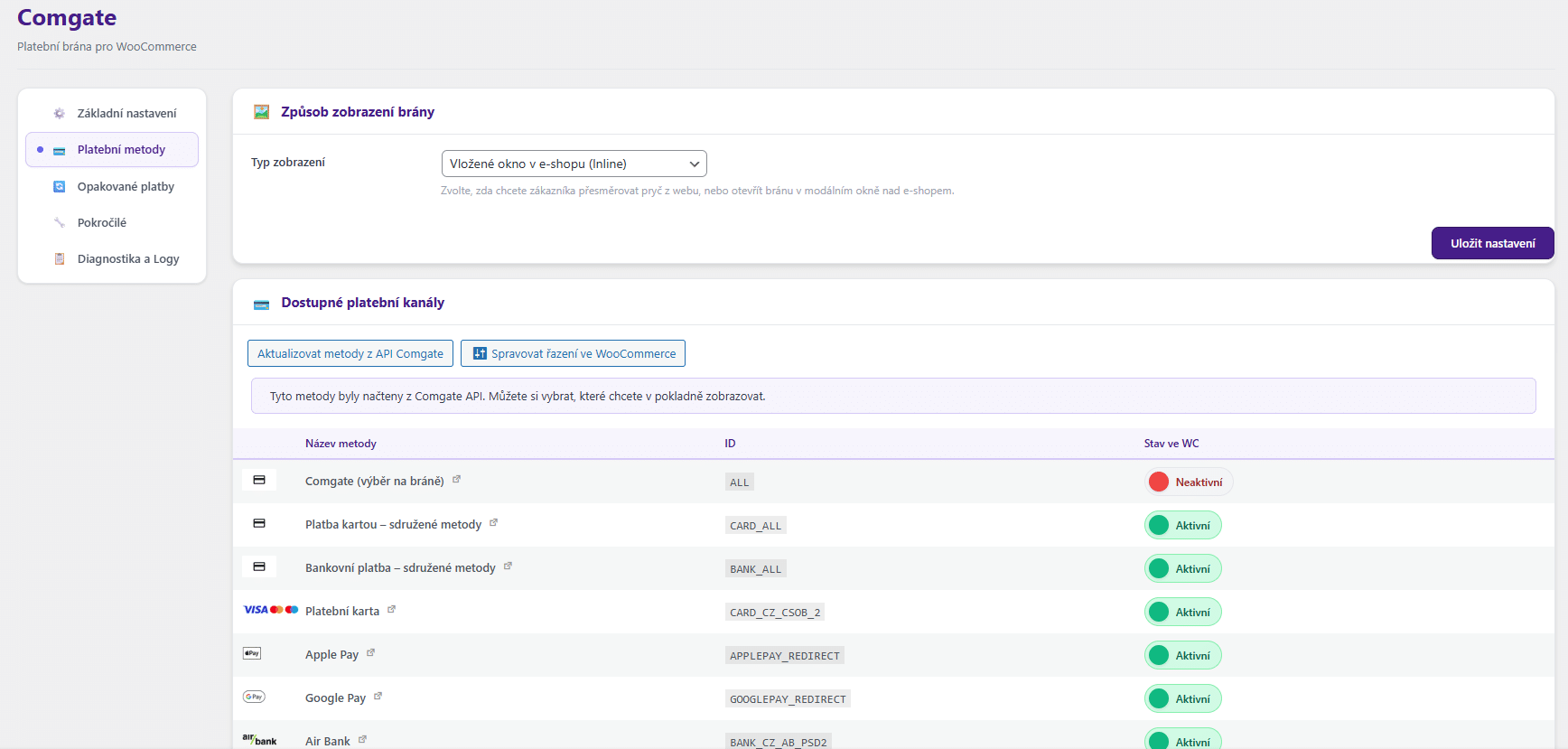Click the Visa Mastercard logo icon
Viewport: 1568px width, 749px height.
click(x=270, y=610)
